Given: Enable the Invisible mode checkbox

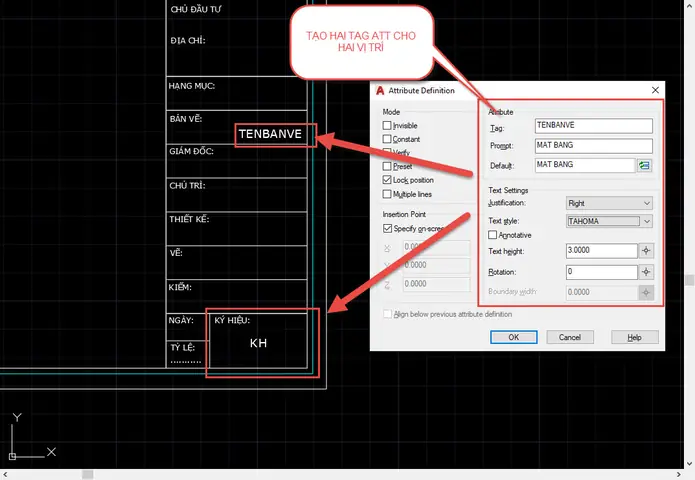Looking at the screenshot, I should tap(387, 125).
